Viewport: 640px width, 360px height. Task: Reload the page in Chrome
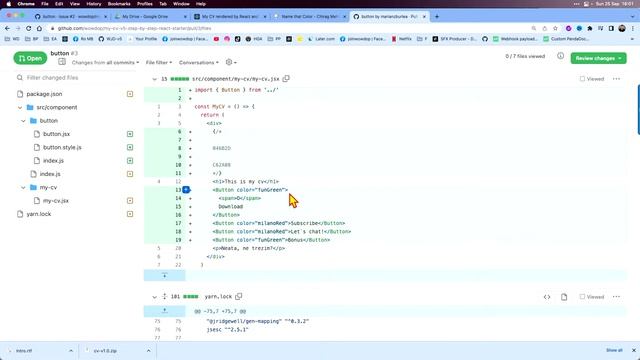pyautogui.click(x=29, y=28)
